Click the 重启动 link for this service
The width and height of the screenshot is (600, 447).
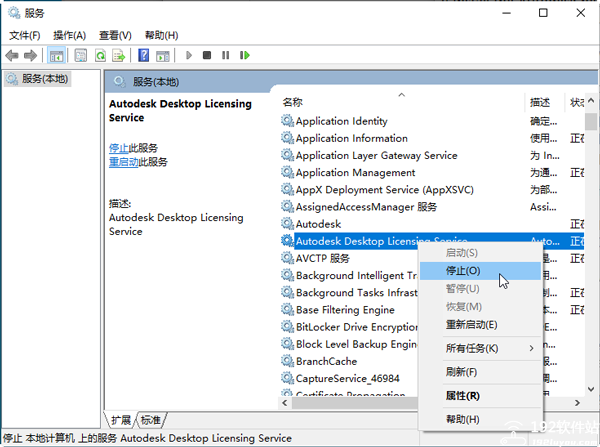(x=124, y=162)
